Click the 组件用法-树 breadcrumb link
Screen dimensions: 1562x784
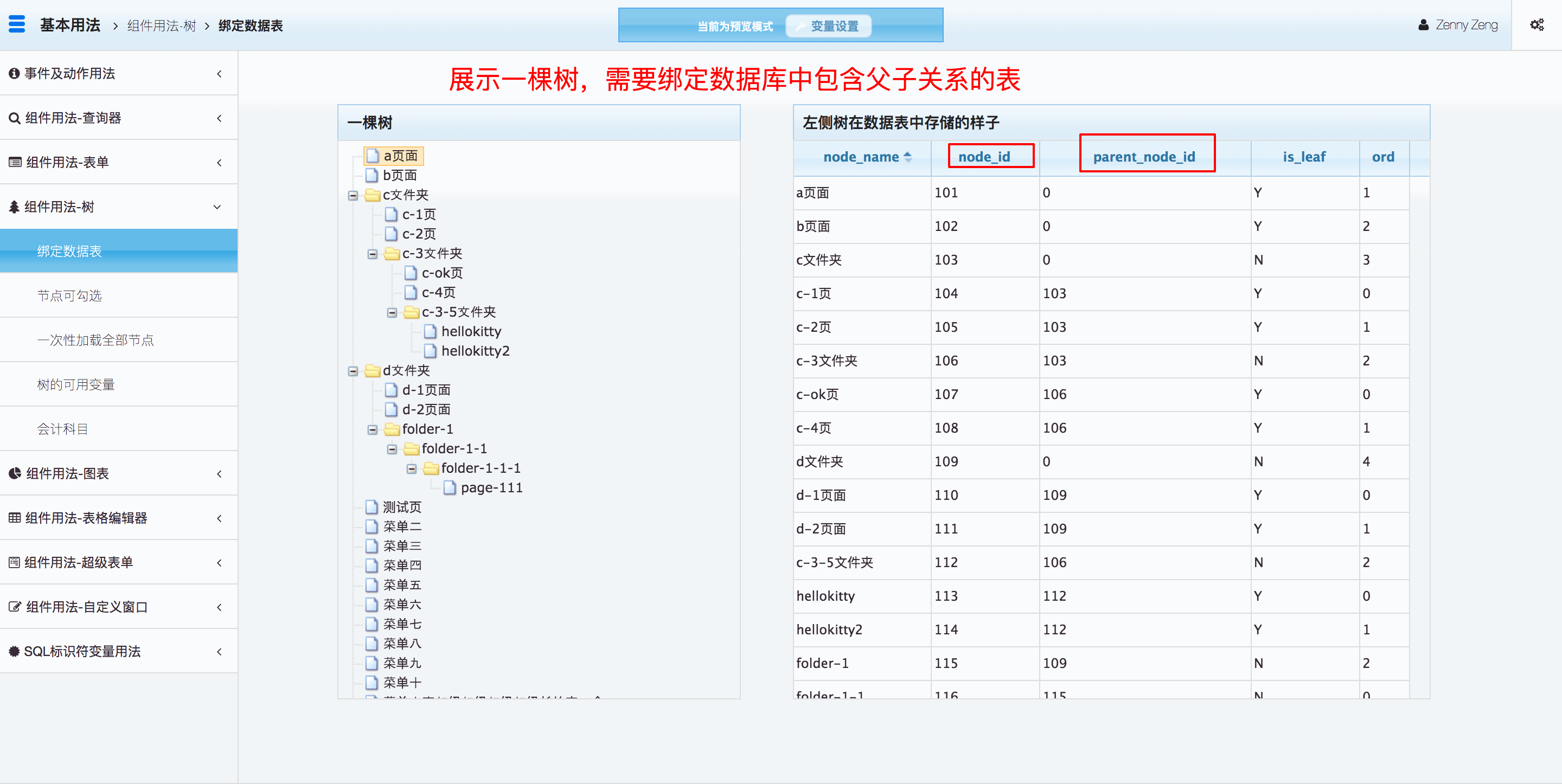(x=161, y=25)
